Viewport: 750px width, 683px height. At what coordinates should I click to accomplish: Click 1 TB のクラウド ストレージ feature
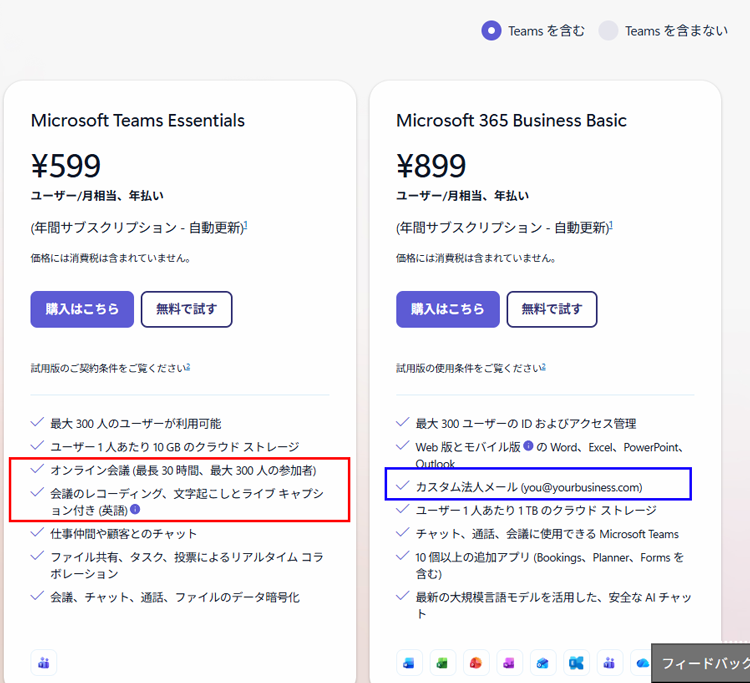(x=536, y=510)
